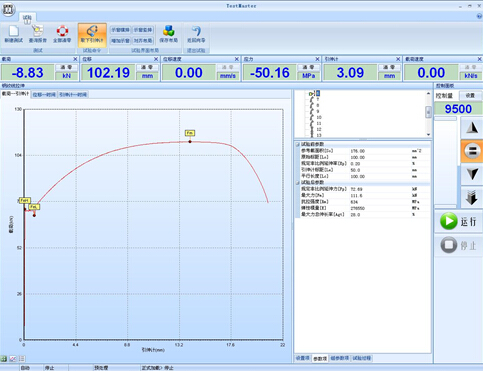
Task: Zero the stress reading above MPa
Action: pos(308,67)
